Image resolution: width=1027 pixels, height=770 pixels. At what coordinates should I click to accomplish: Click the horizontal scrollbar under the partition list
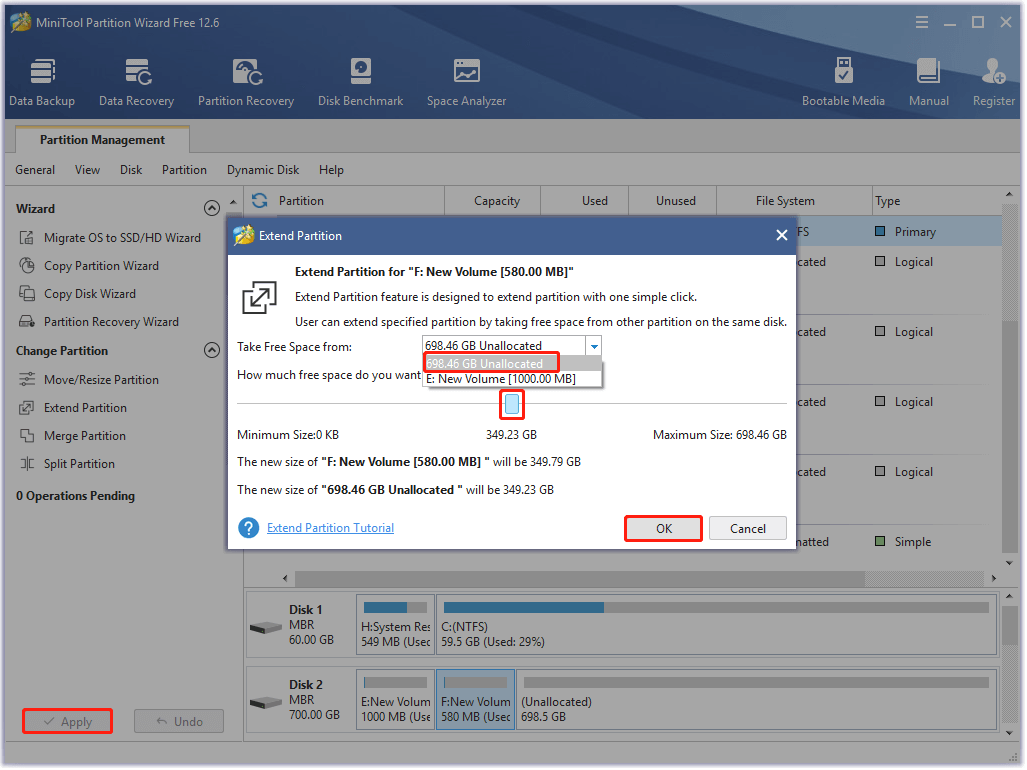(580, 579)
